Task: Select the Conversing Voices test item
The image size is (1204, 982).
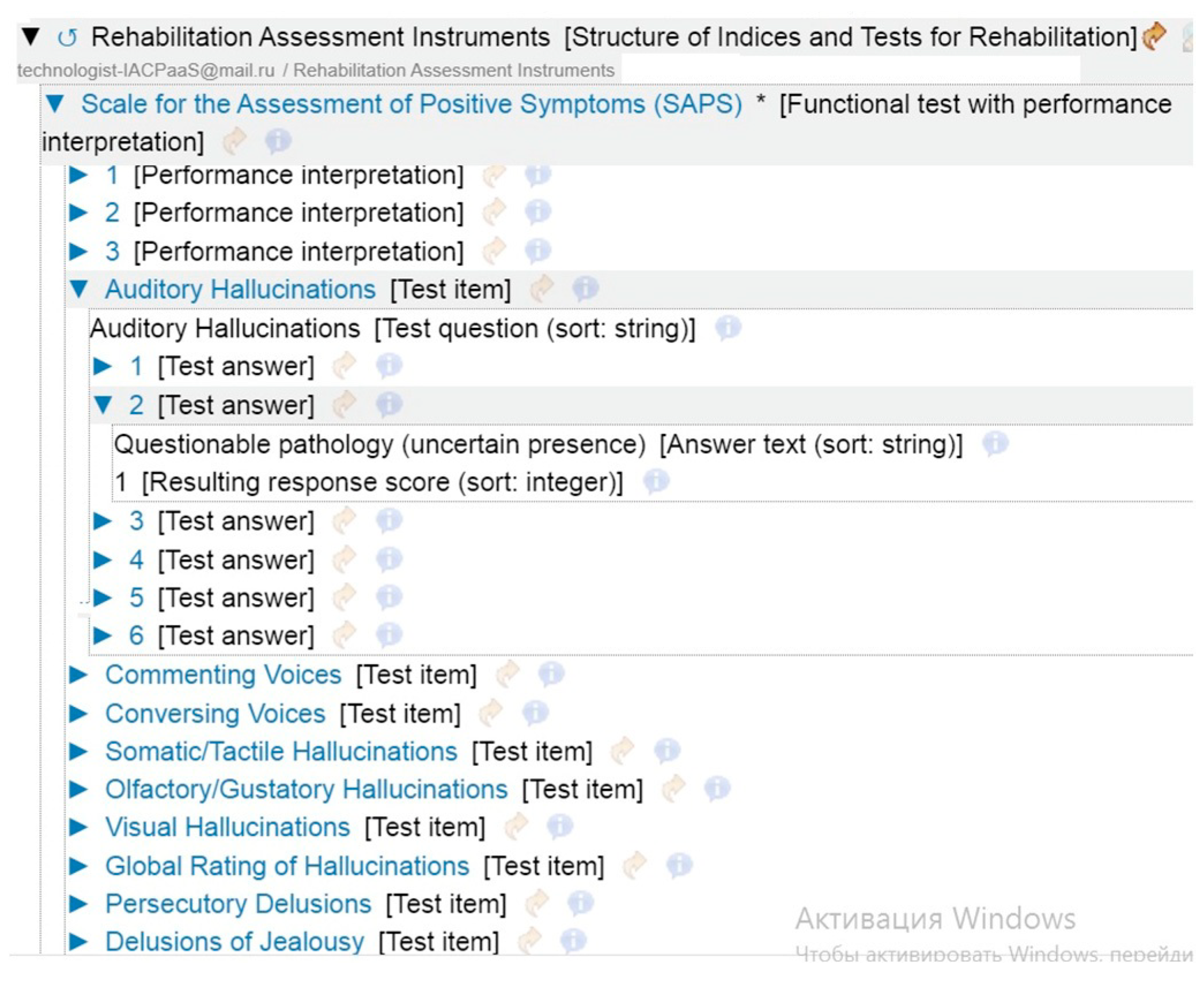Action: click(215, 713)
